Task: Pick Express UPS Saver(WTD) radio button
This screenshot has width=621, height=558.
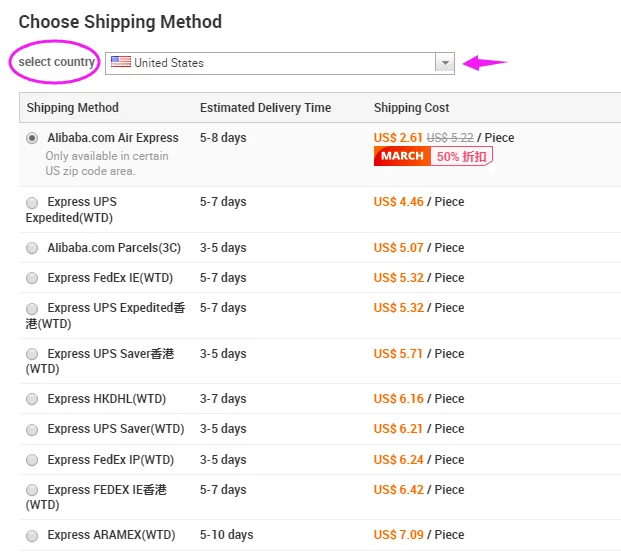Action: pyautogui.click(x=33, y=429)
